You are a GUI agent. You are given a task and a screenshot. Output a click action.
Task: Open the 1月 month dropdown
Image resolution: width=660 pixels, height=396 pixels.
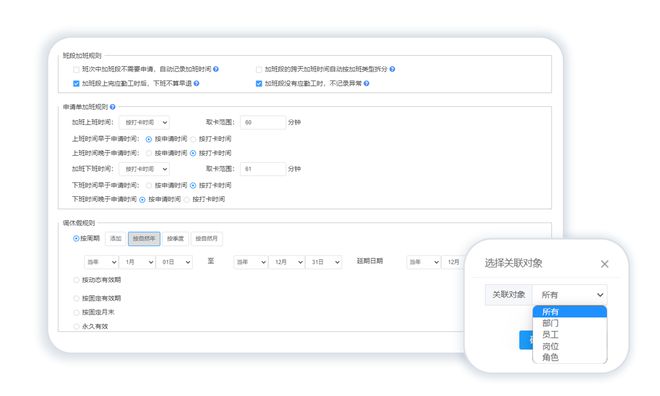tap(137, 262)
